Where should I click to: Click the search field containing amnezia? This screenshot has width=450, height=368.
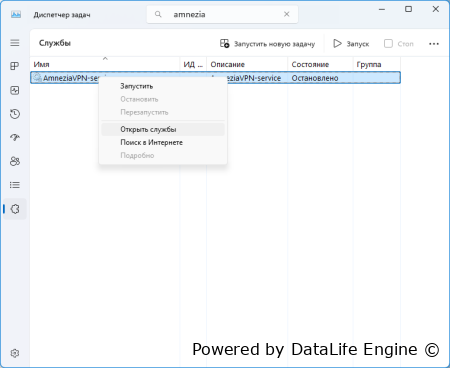click(x=222, y=14)
